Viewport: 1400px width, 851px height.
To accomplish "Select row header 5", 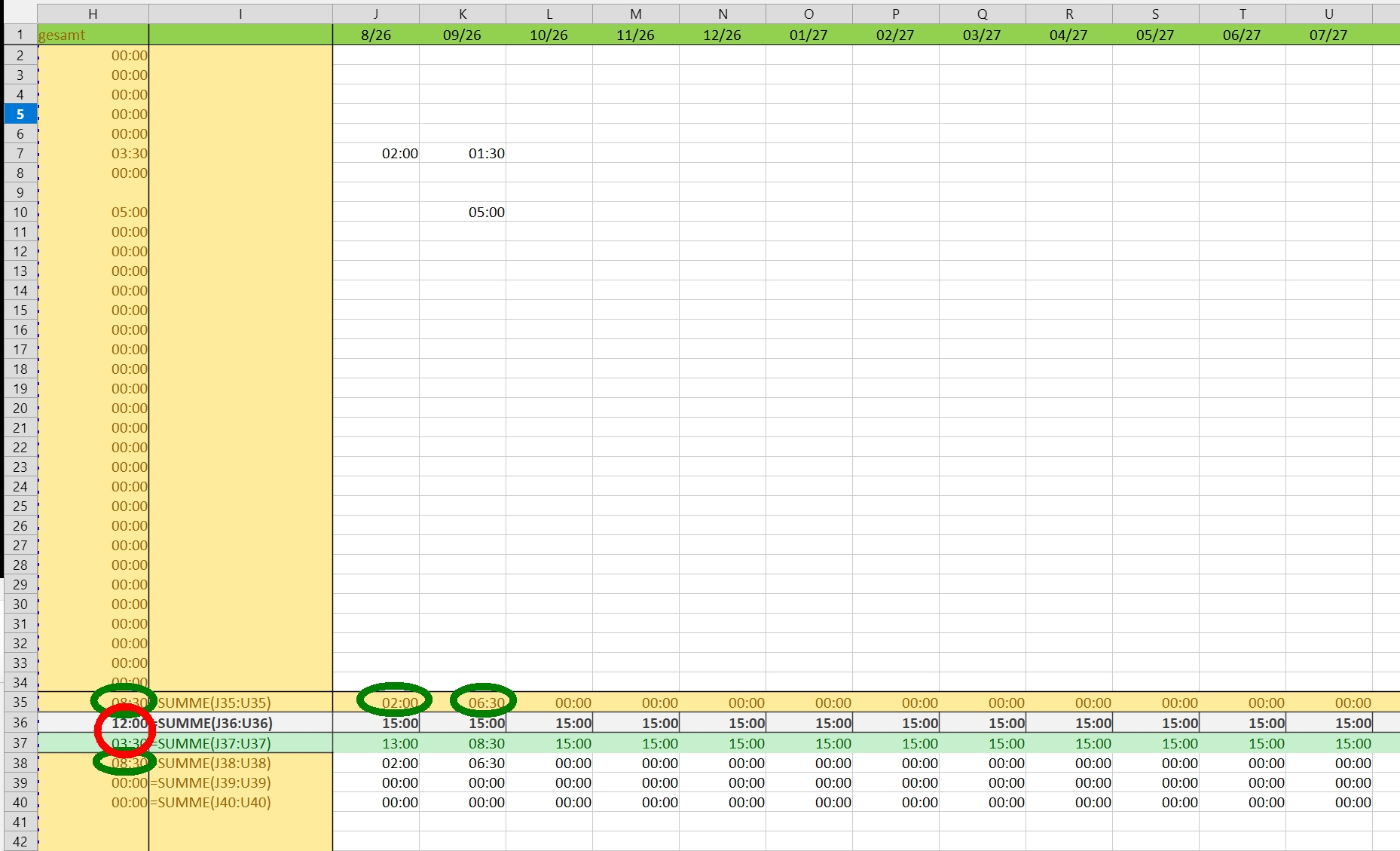I will point(20,114).
